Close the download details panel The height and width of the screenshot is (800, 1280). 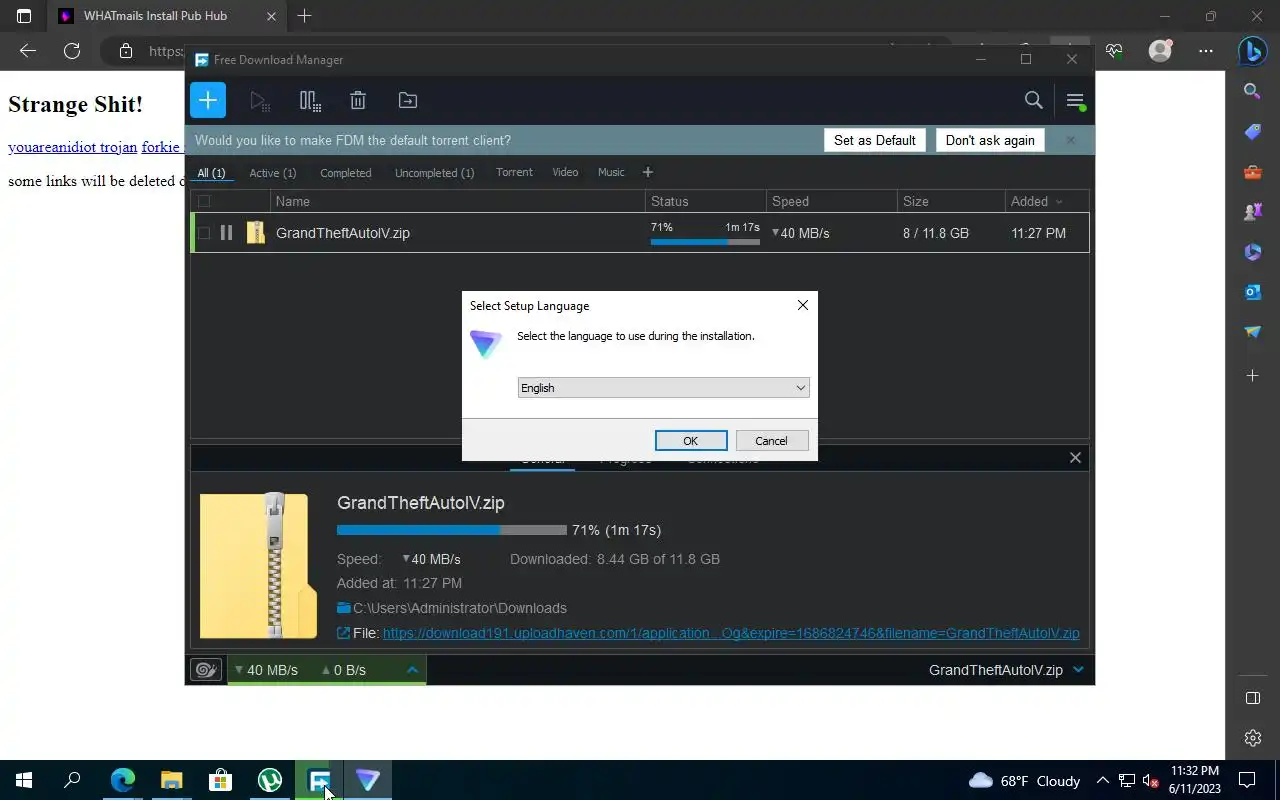point(1075,458)
